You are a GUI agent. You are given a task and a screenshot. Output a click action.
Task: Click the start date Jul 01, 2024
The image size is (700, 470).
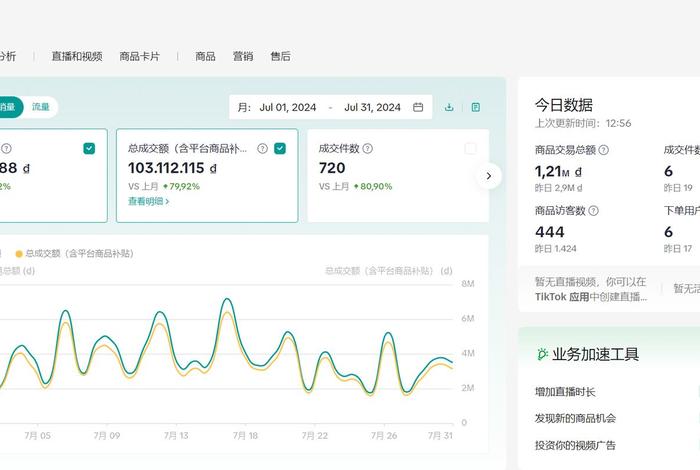click(288, 107)
